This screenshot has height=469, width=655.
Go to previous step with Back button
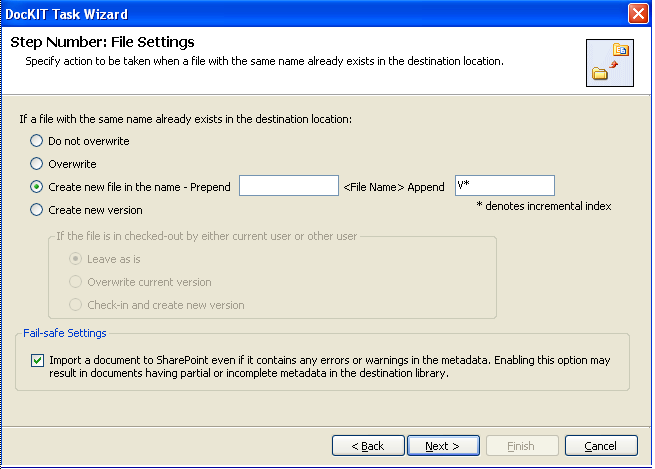point(368,446)
